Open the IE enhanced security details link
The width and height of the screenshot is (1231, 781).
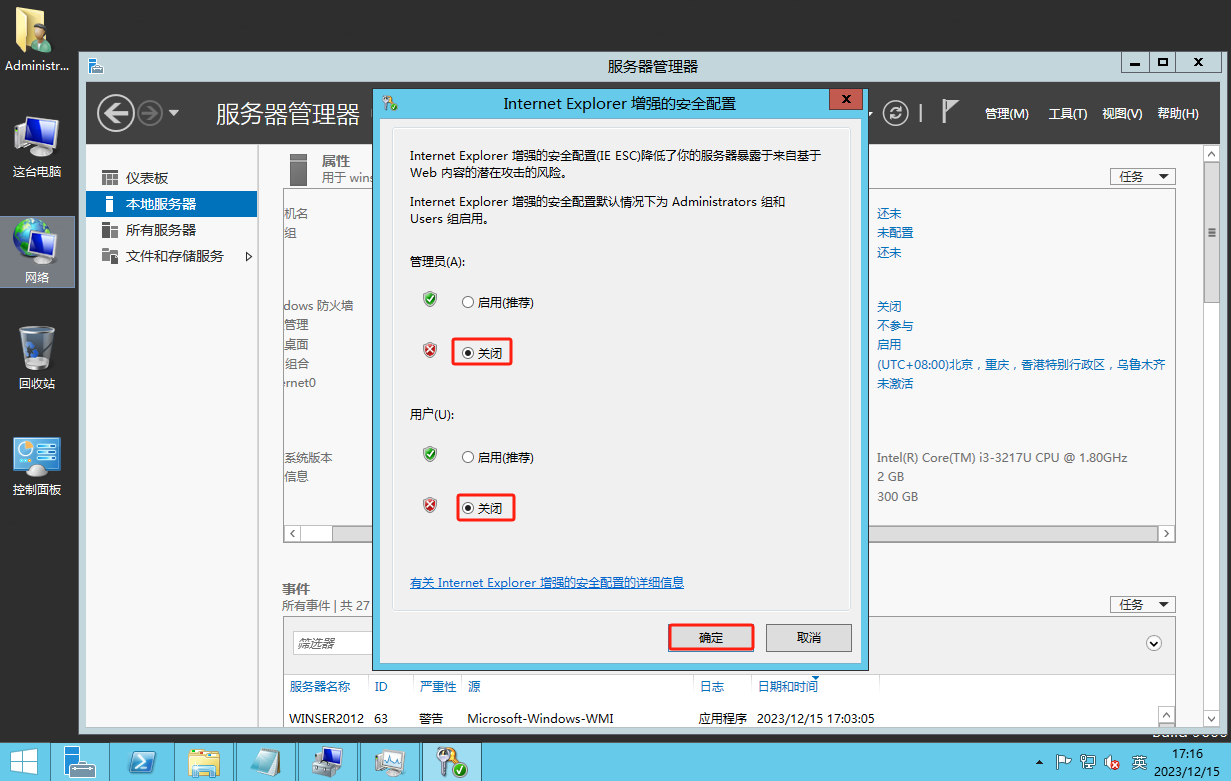click(x=547, y=582)
